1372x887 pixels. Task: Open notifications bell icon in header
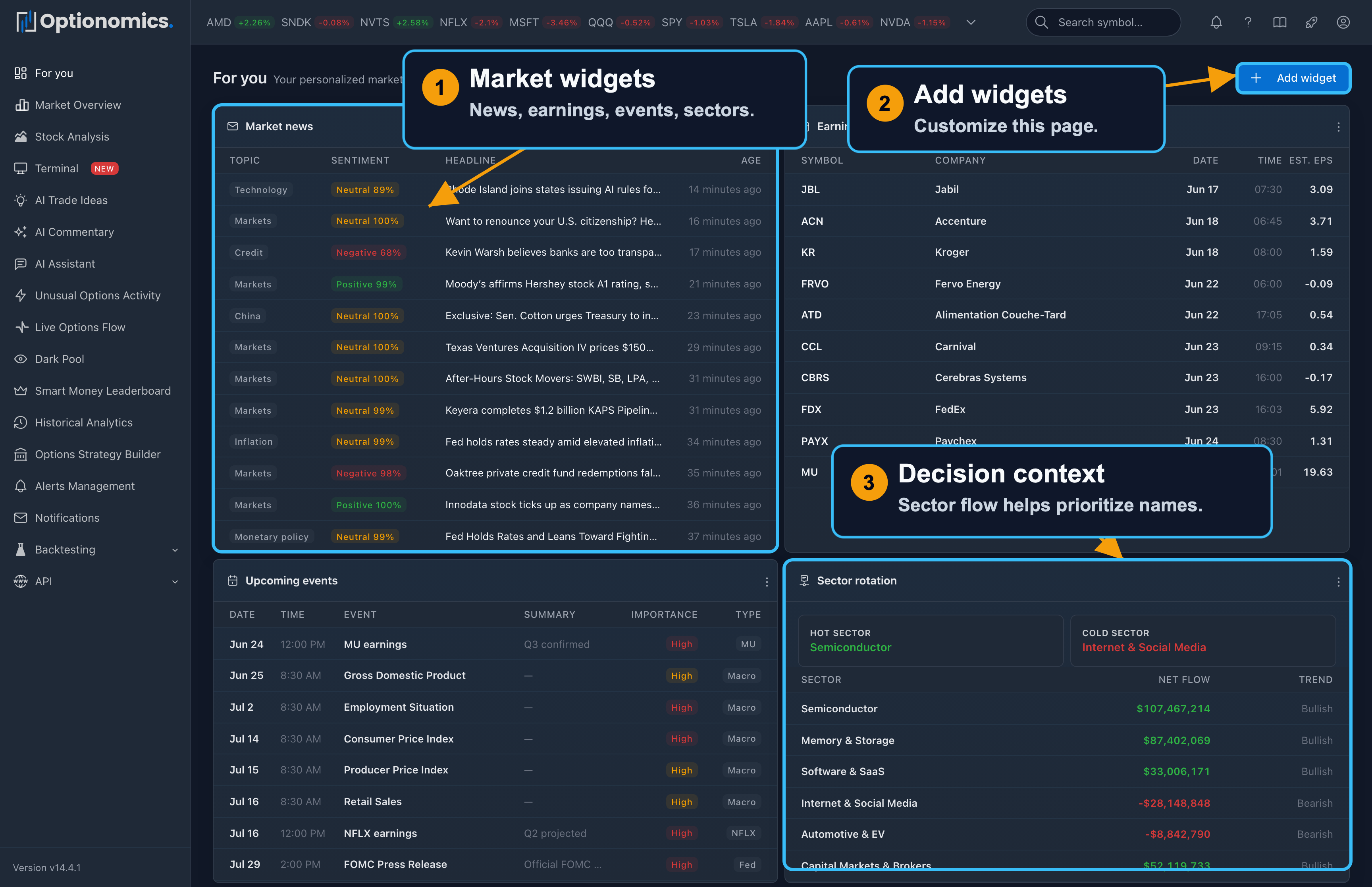pyautogui.click(x=1216, y=23)
